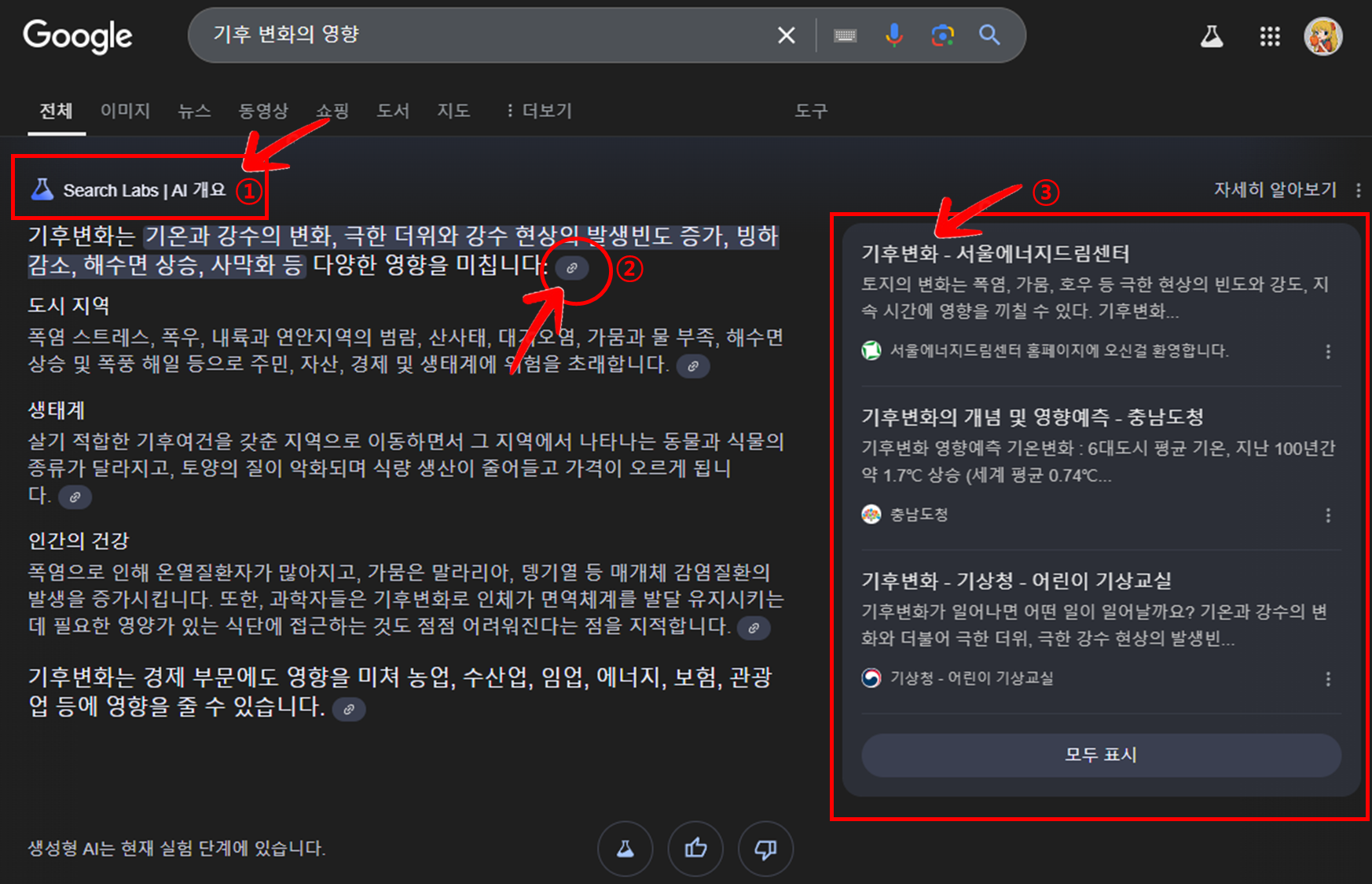Image resolution: width=1372 pixels, height=884 pixels.
Task: Clear the search query with X icon
Action: click(786, 35)
